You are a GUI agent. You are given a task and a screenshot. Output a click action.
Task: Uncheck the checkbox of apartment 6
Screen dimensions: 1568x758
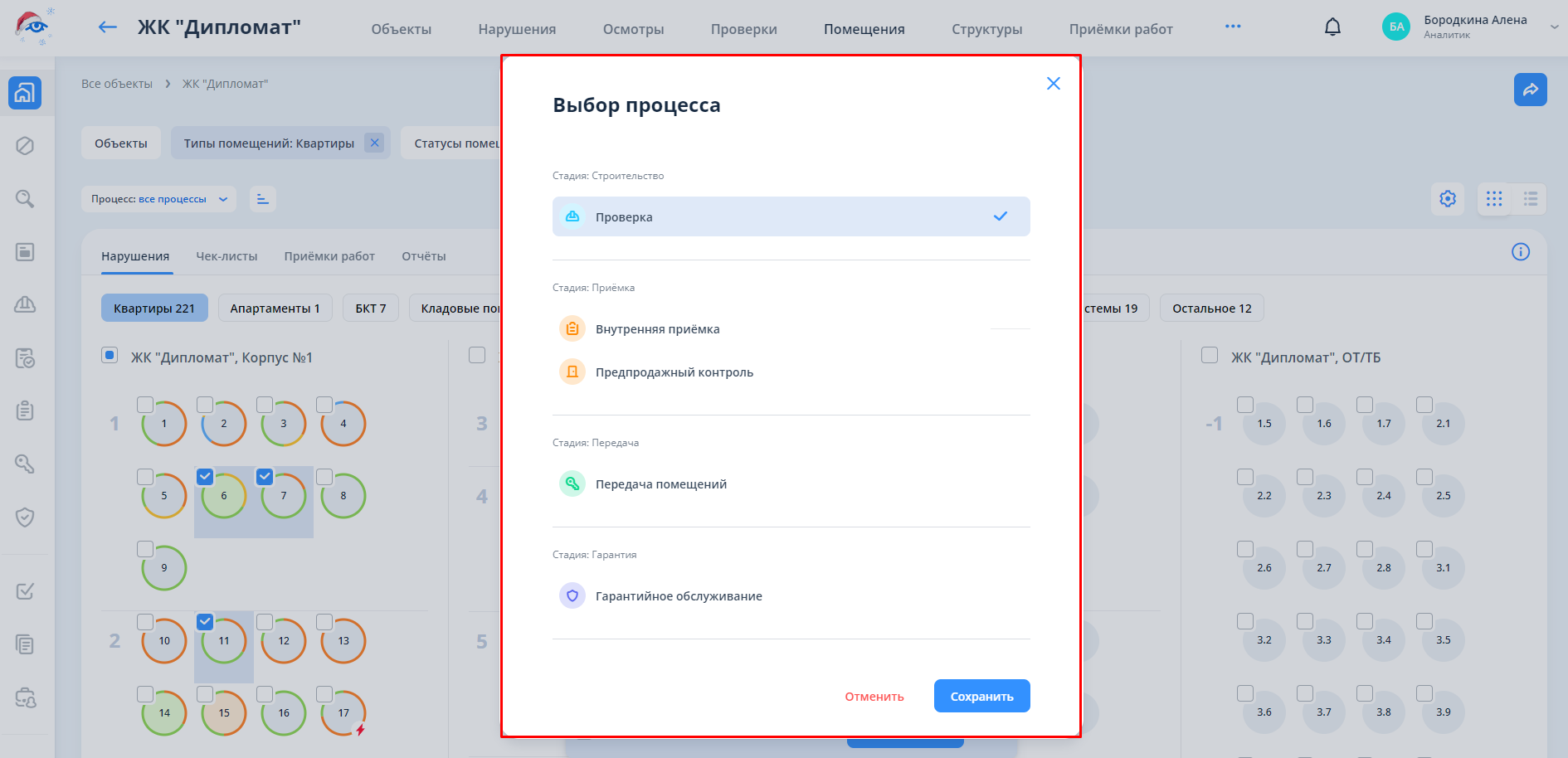tap(205, 477)
